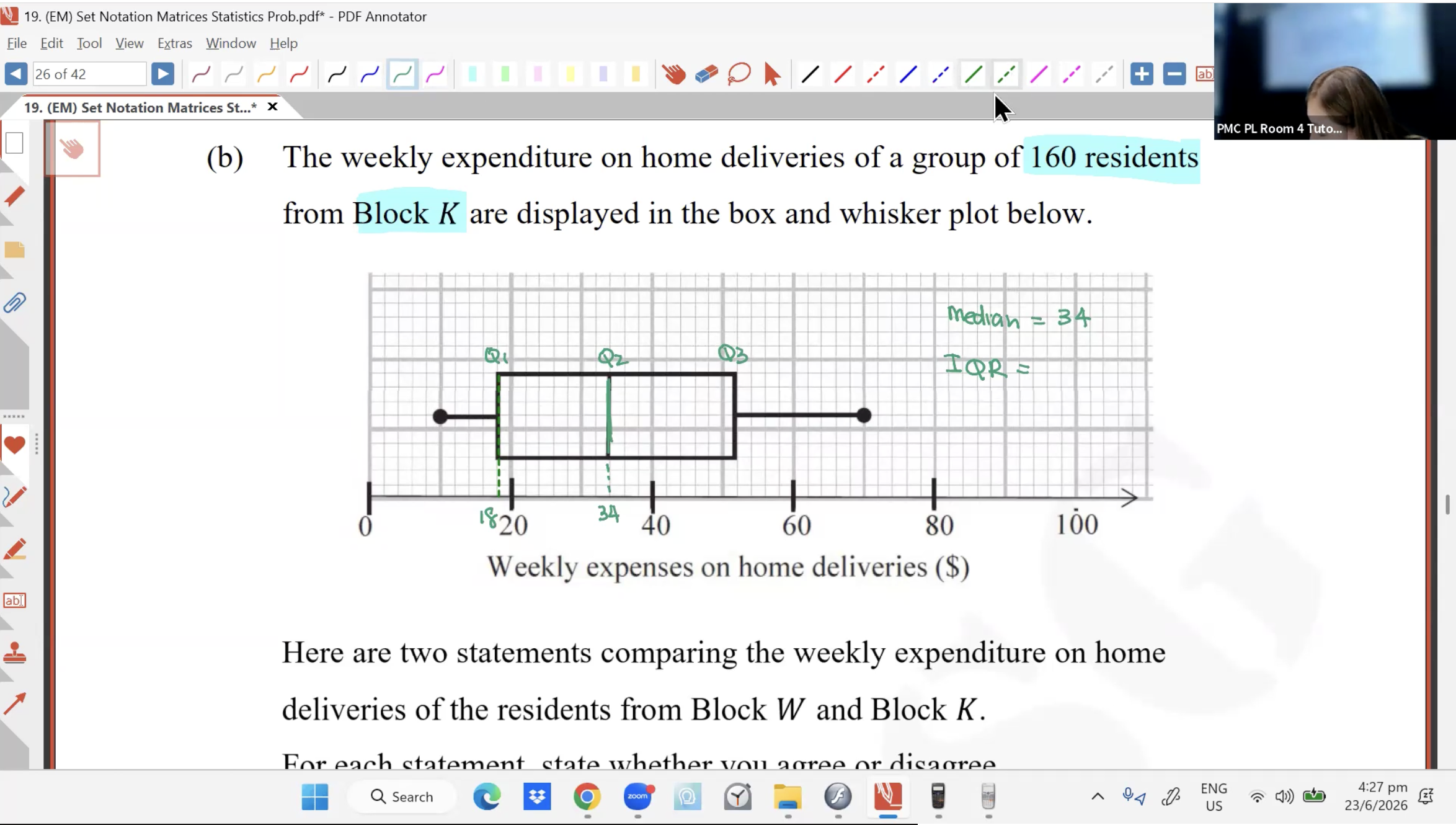
Task: Select the sidebar stamp tool
Action: click(14, 653)
